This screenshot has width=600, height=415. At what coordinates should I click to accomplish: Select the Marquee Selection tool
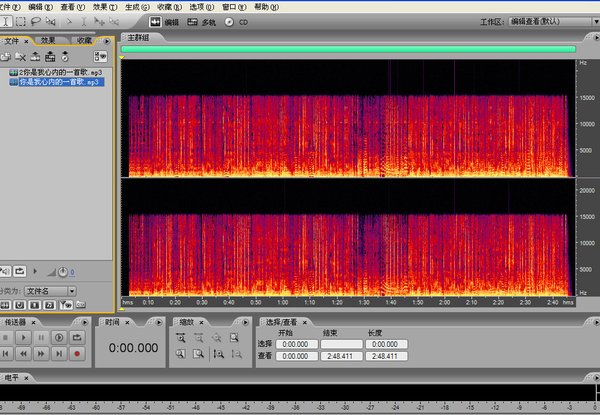[21, 22]
